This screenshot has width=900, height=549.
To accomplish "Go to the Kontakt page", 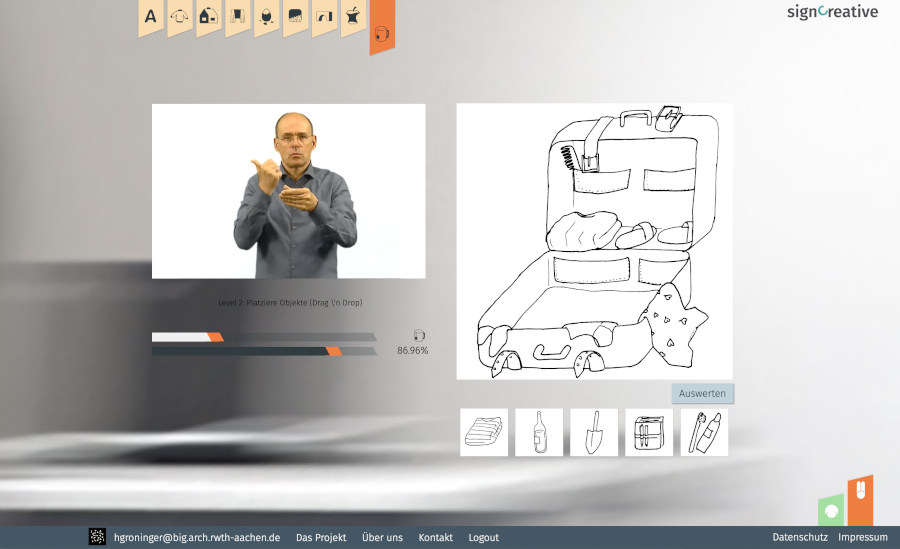I will [x=435, y=538].
